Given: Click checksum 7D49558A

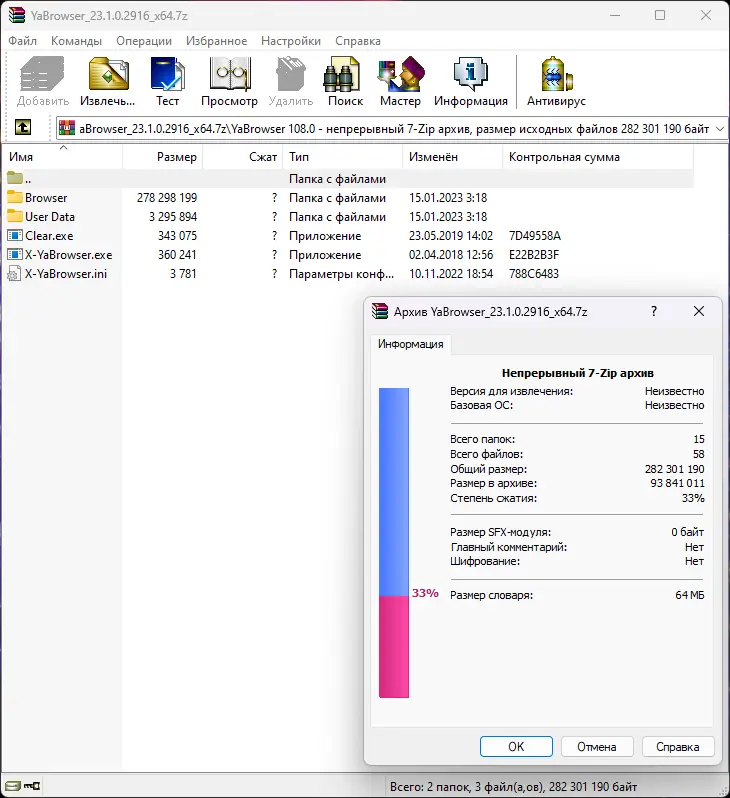Looking at the screenshot, I should coord(535,236).
